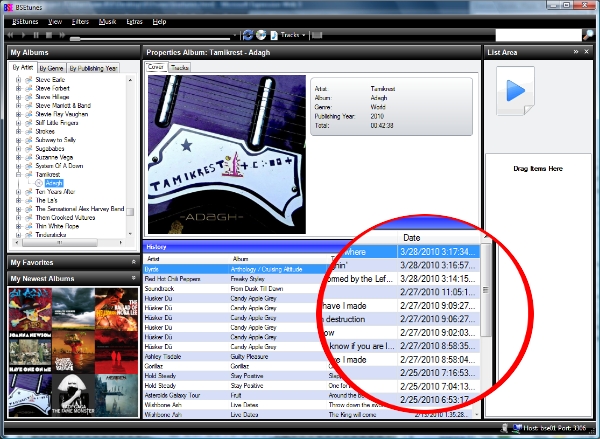Click into the toolbar search field

point(538,35)
